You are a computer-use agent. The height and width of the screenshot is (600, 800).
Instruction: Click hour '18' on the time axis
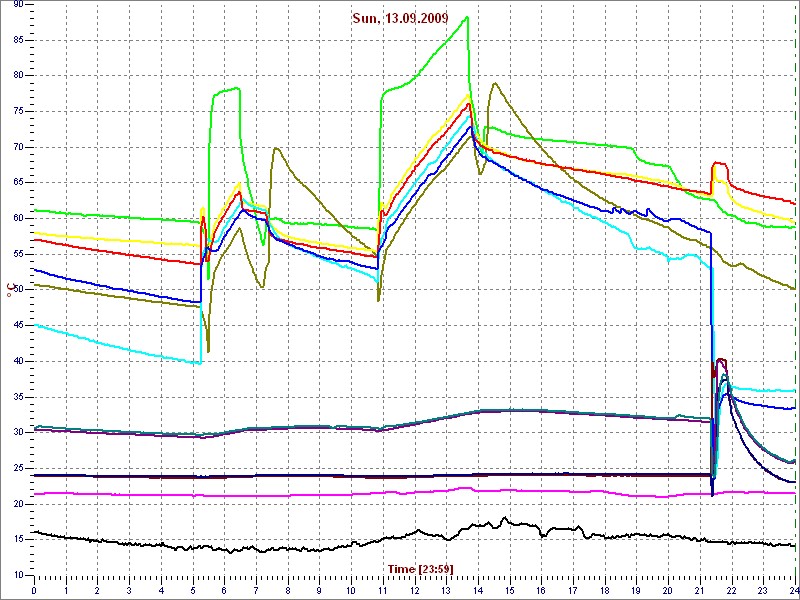point(605,591)
